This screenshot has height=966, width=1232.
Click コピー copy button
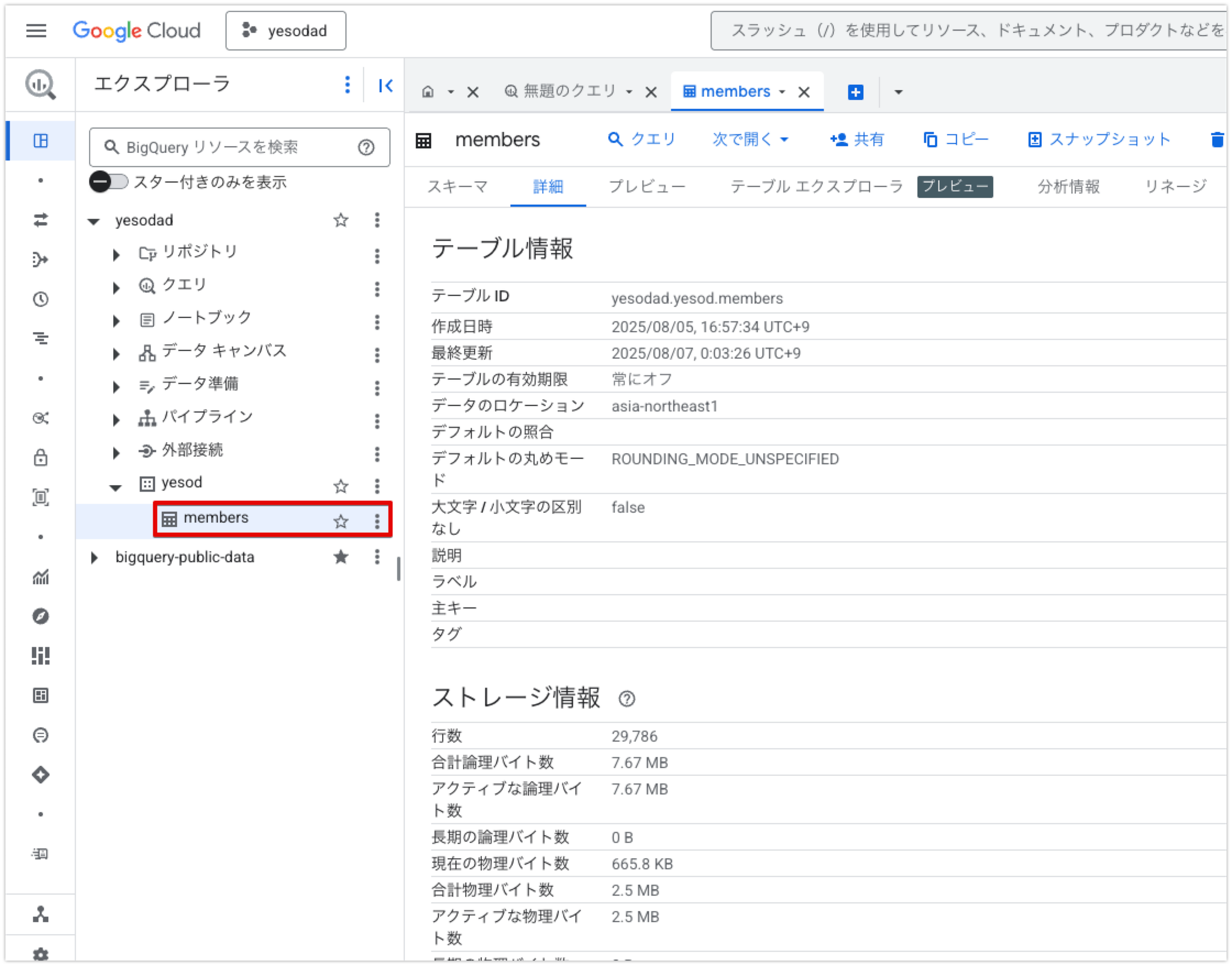[955, 140]
